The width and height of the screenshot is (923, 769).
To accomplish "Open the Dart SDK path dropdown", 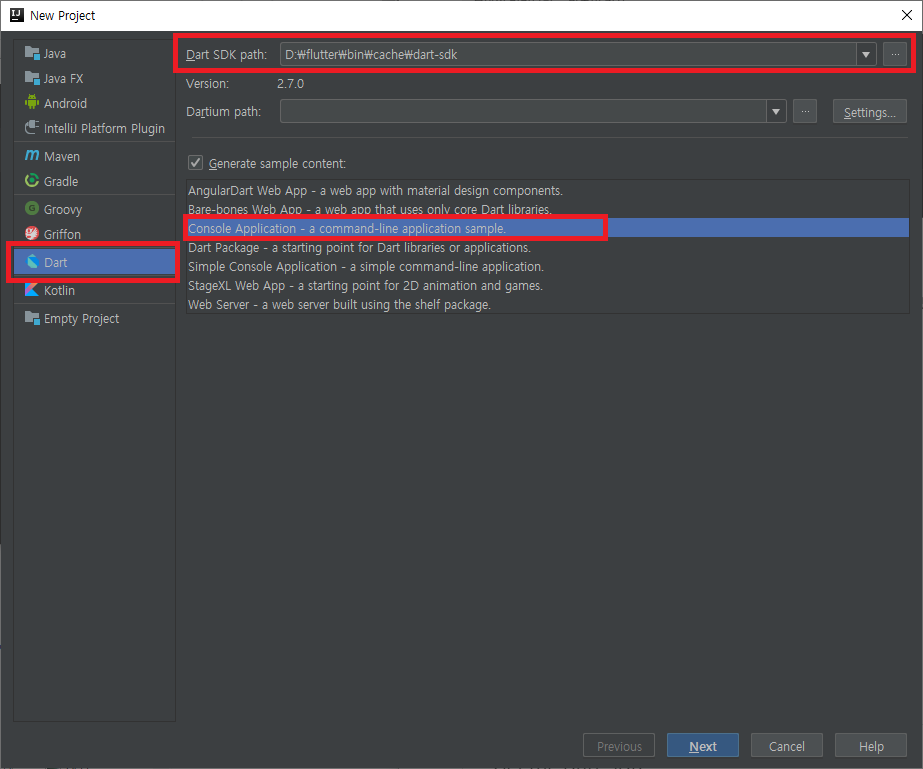I will coord(866,54).
